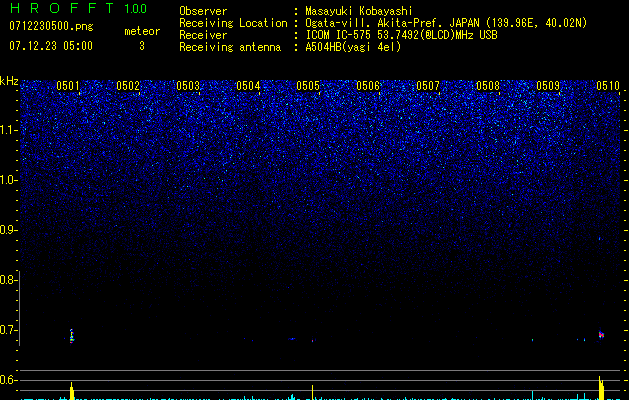
Task: Click the 0502 time marker
Action: click(128, 86)
